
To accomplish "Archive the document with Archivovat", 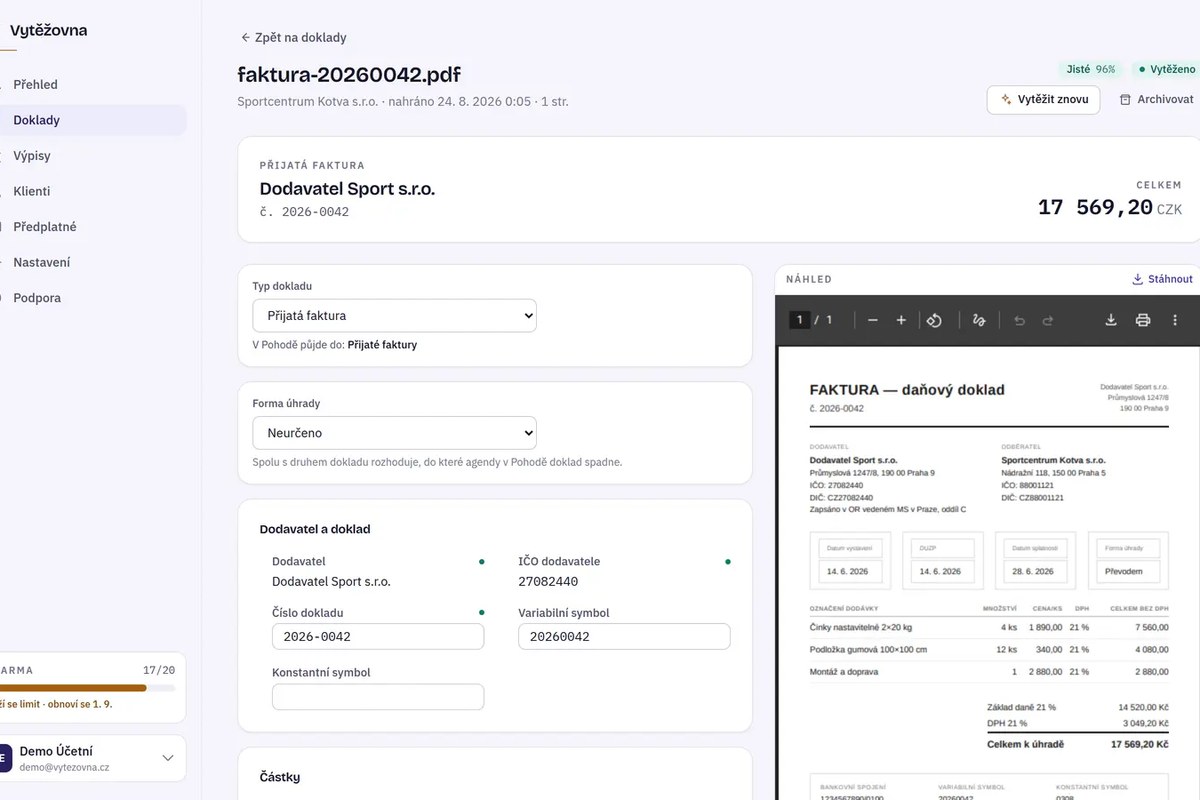I will [x=1156, y=100].
